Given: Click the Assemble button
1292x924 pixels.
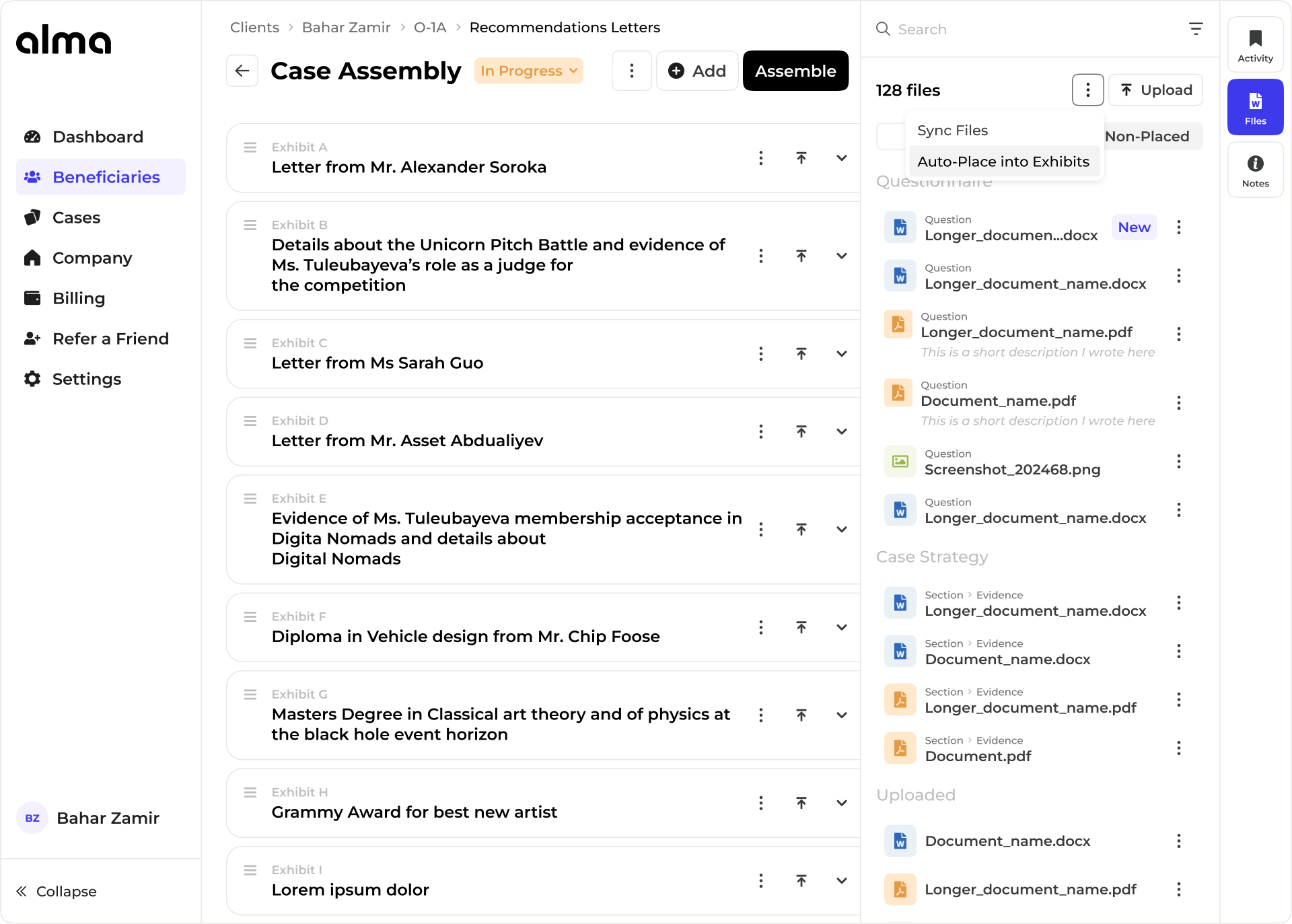Looking at the screenshot, I should (795, 71).
